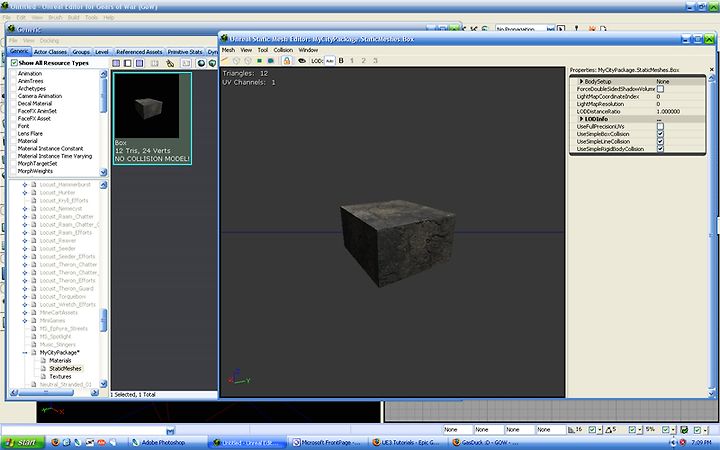Switch to the Referenced Assets tab
Image resolution: width=720 pixels, height=450 pixels.
[139, 52]
